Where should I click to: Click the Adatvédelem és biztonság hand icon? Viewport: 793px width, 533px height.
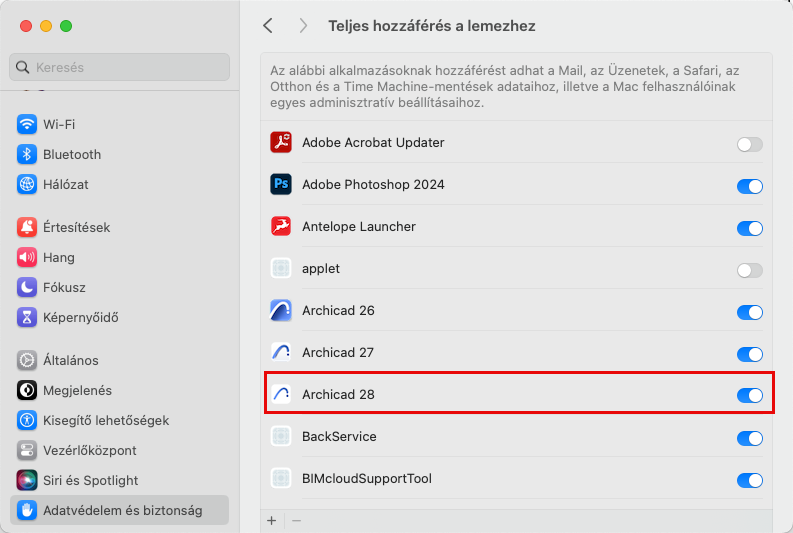[x=27, y=510]
